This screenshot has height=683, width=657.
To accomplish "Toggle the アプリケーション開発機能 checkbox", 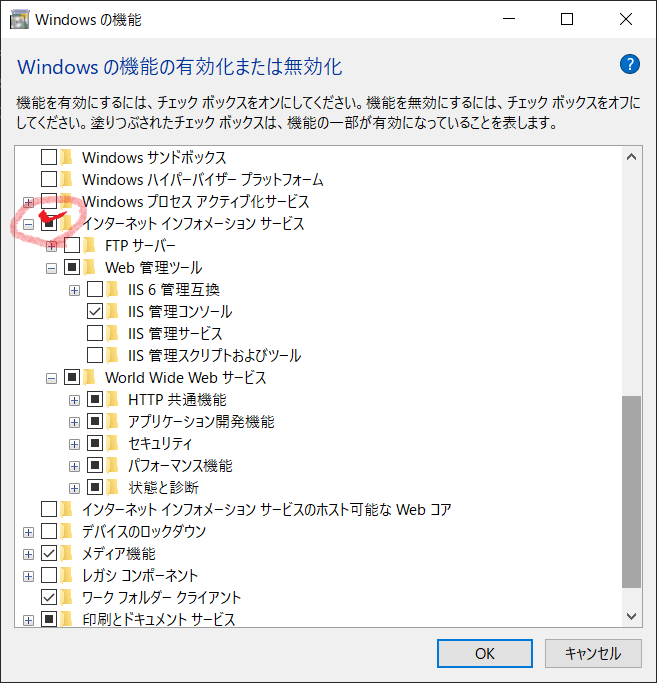I will point(95,421).
